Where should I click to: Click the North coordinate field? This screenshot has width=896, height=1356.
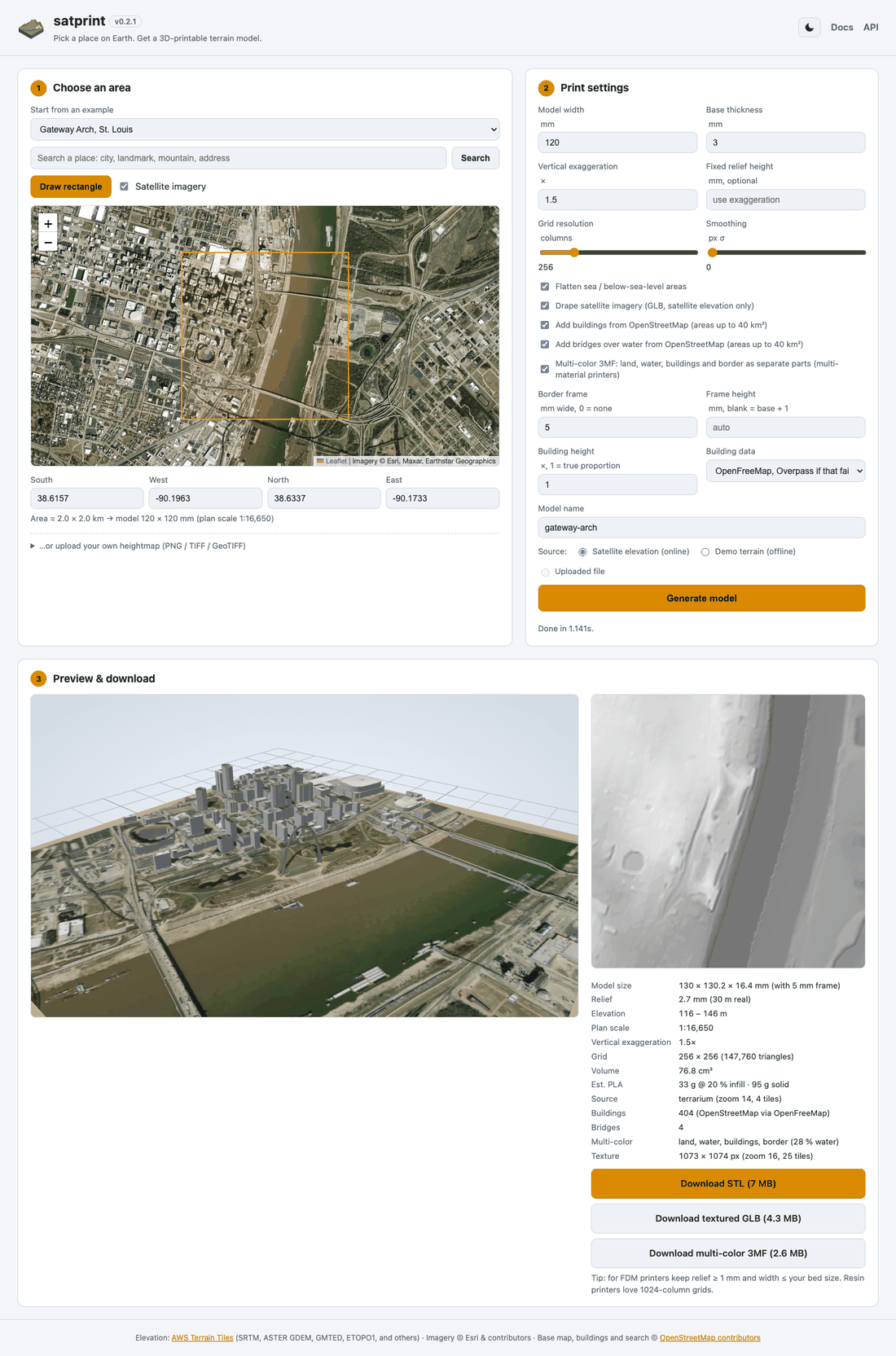click(x=324, y=498)
